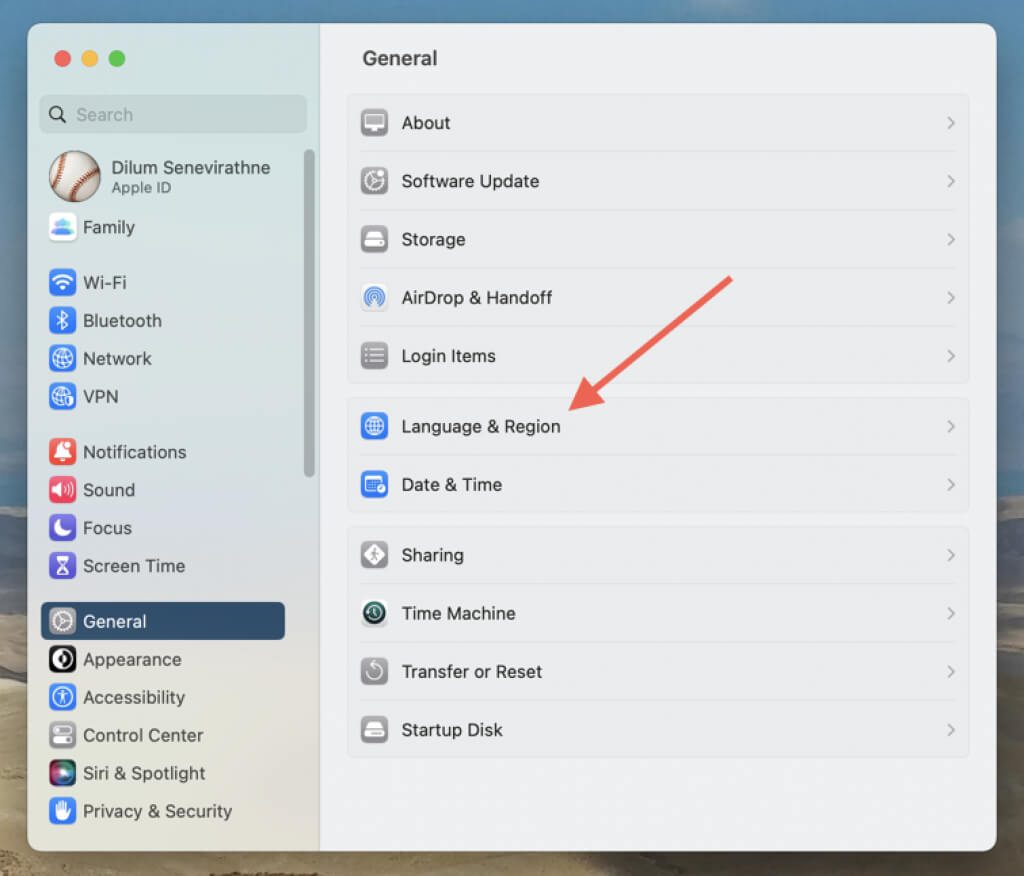Viewport: 1024px width, 876px height.
Task: Click the Network globe sidebar icon
Action: click(x=62, y=358)
